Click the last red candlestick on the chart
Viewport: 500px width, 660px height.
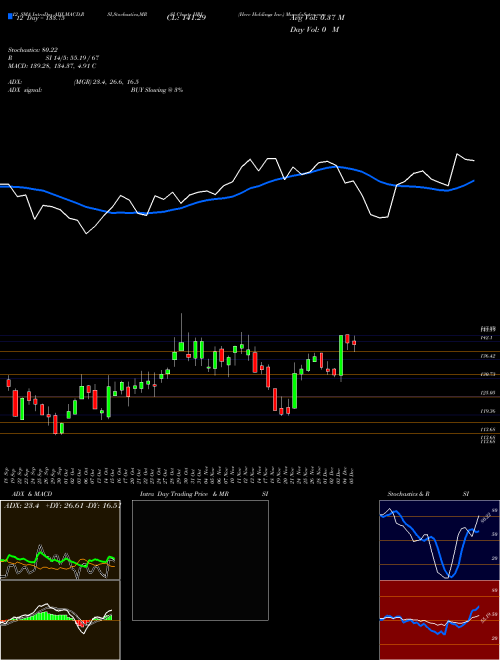pos(354,343)
